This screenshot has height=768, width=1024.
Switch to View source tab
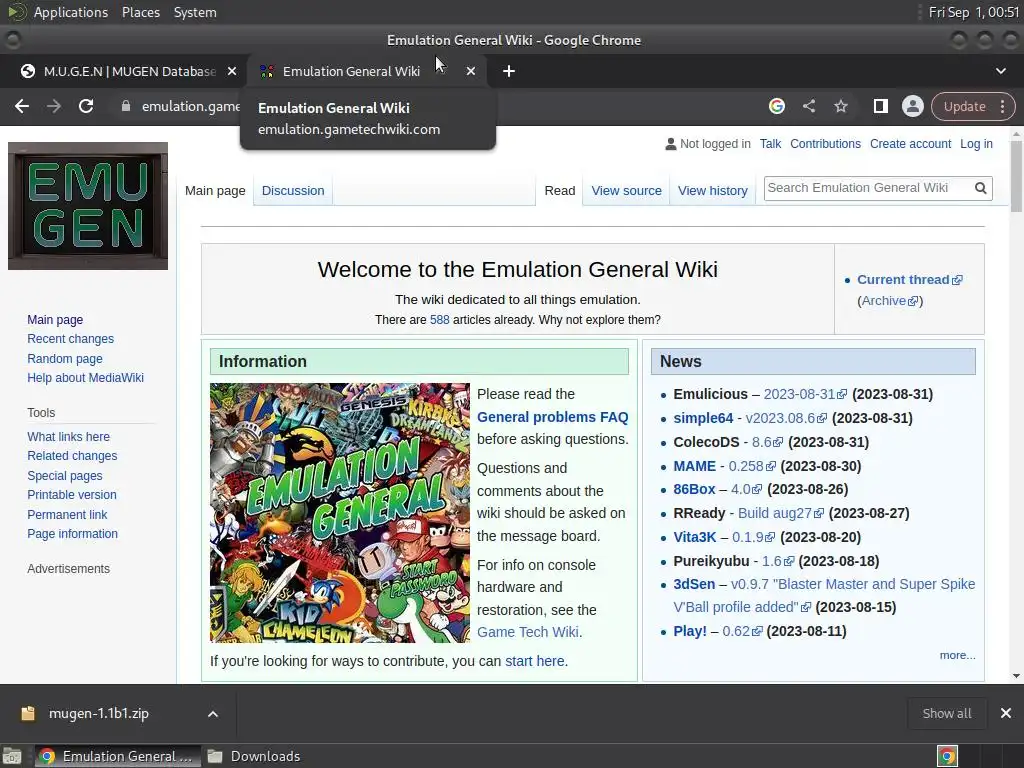[x=626, y=191]
